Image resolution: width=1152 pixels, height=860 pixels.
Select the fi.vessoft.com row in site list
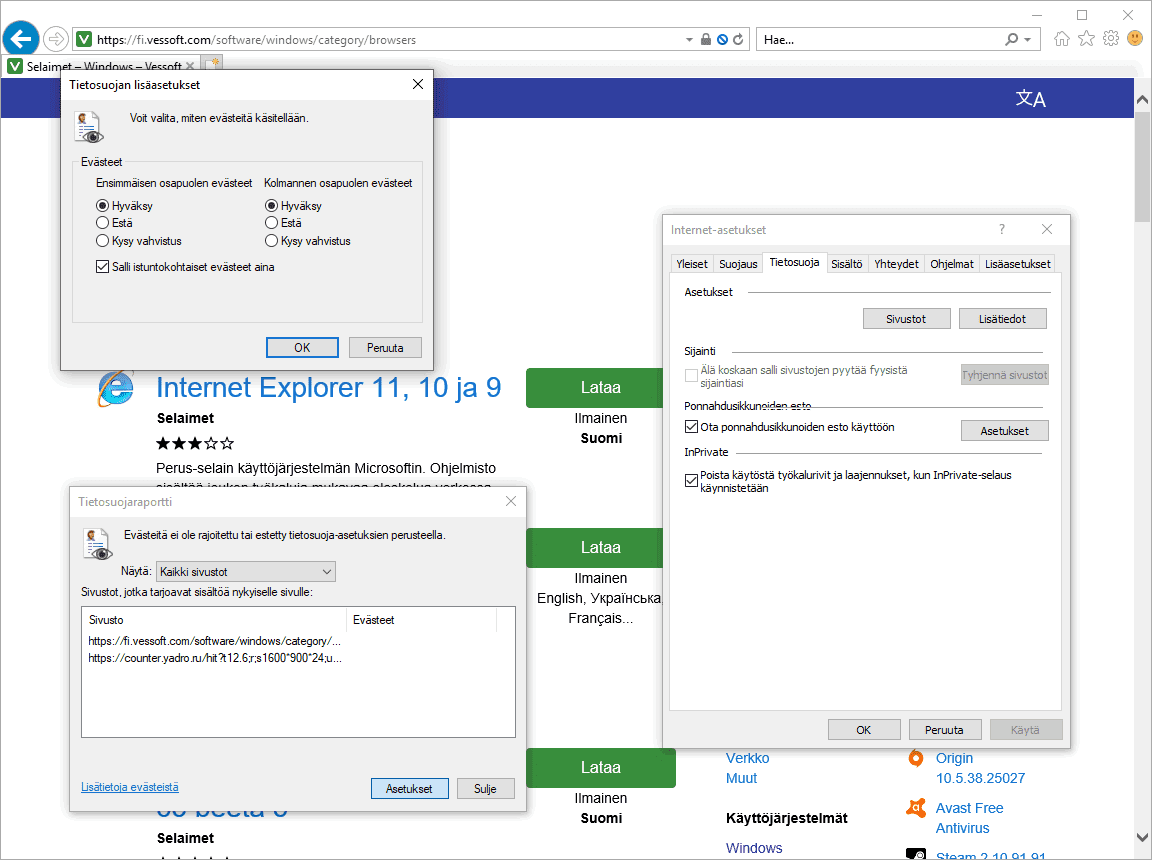click(x=214, y=641)
